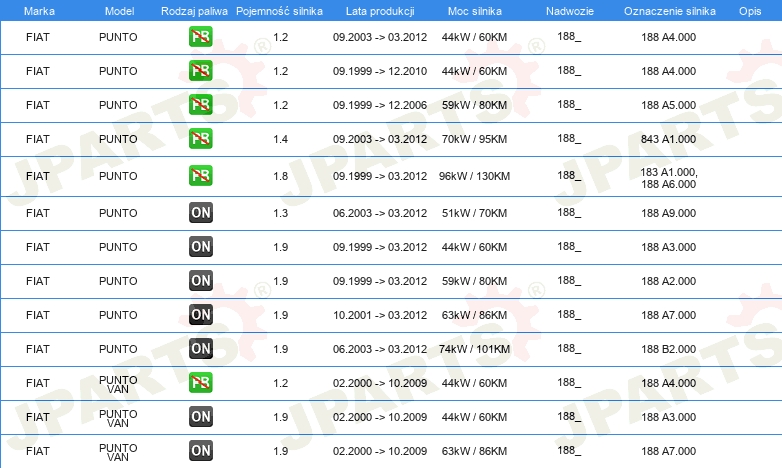
Task: Click the power value 70kW / 95KM
Action: click(x=474, y=139)
